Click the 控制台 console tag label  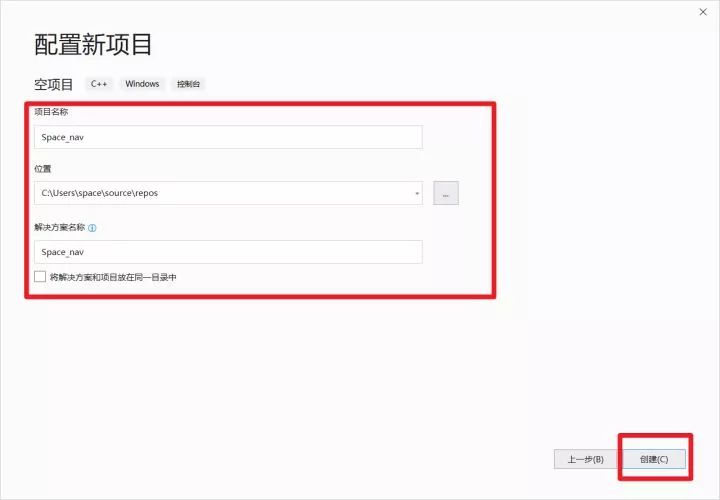point(189,84)
